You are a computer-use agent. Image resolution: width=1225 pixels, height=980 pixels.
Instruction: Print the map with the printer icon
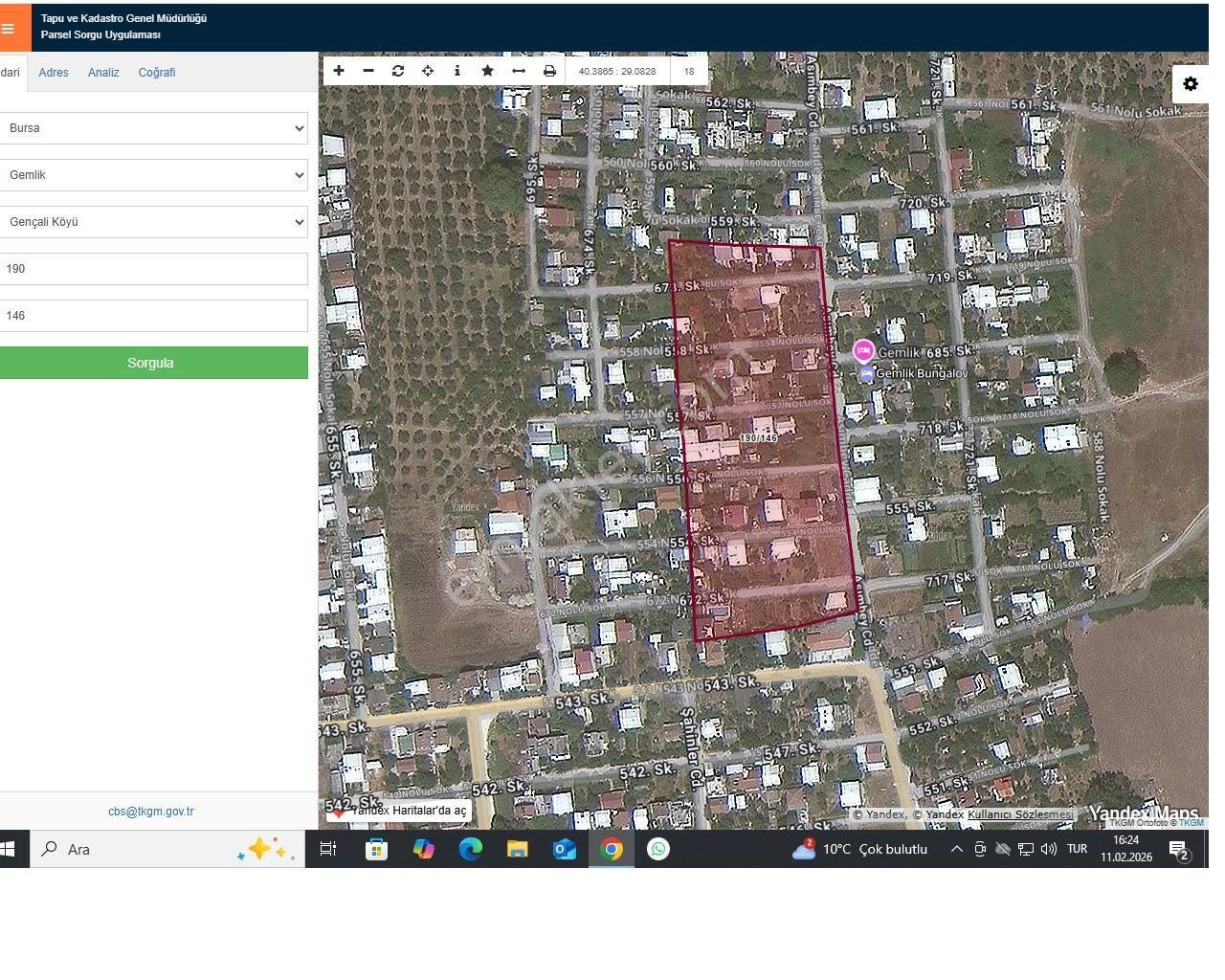coord(549,71)
